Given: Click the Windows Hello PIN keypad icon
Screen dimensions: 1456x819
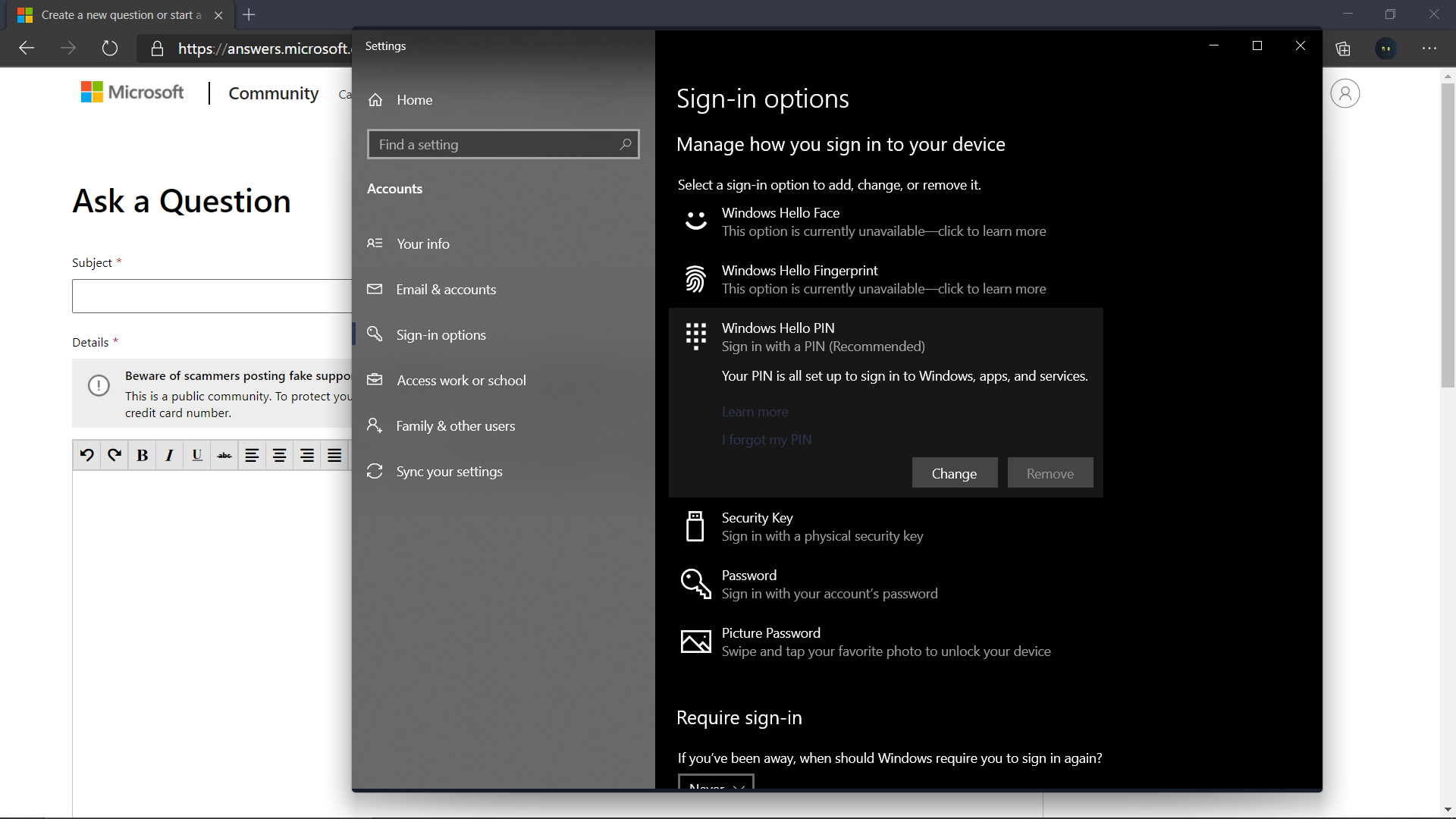Looking at the screenshot, I should pos(695,336).
